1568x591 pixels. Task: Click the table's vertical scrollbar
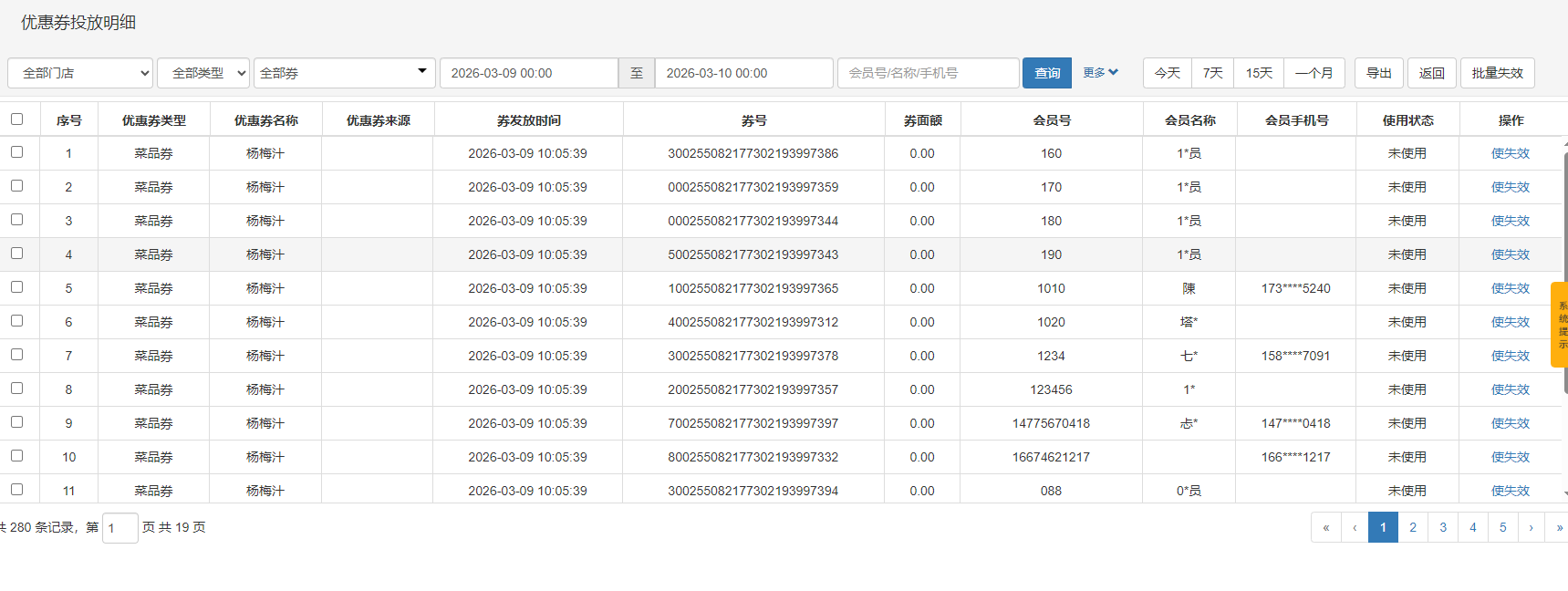(x=1565, y=274)
